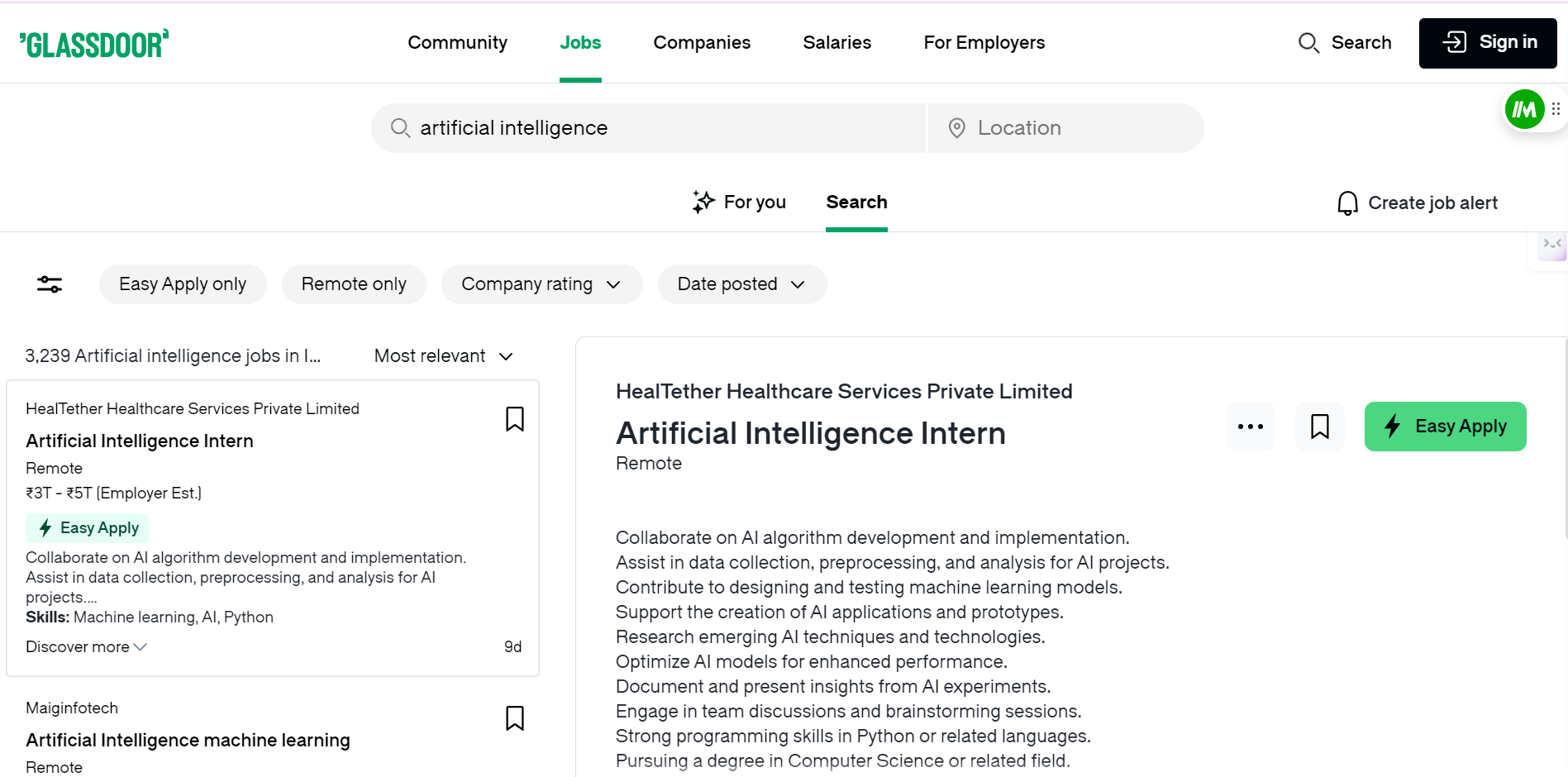Expand Date posted dropdown
Viewport: 1568px width, 777px height.
(x=741, y=284)
